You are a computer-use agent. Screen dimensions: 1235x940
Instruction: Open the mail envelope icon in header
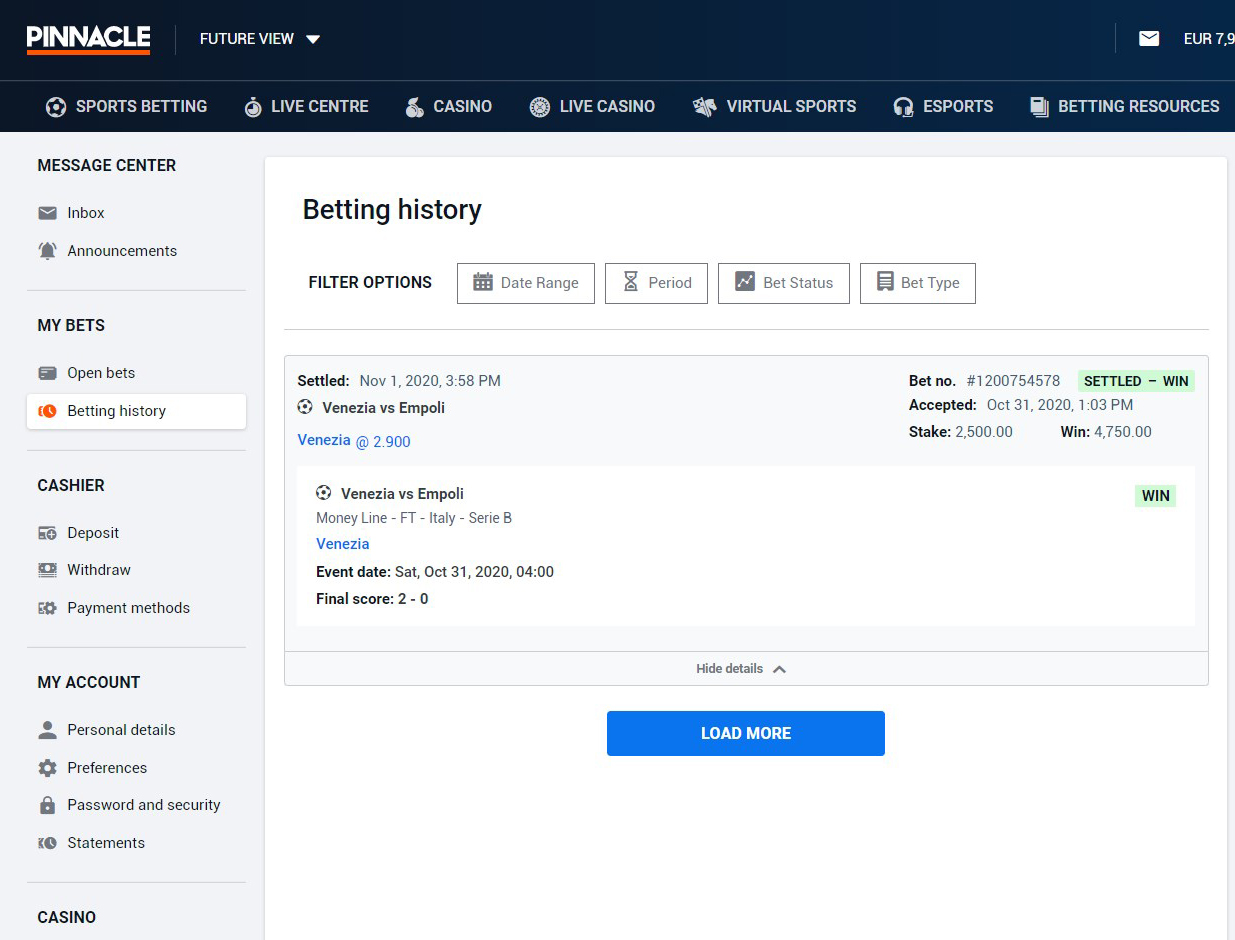(1149, 39)
